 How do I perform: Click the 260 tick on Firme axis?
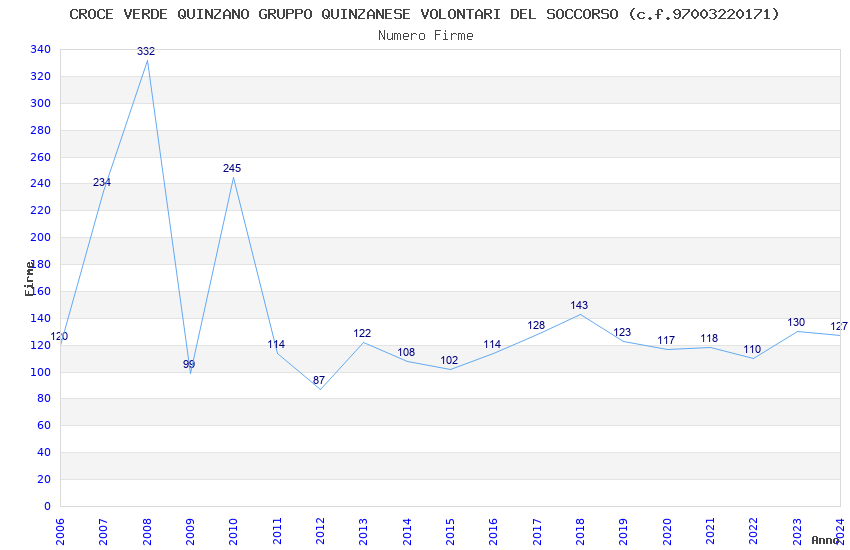41,157
